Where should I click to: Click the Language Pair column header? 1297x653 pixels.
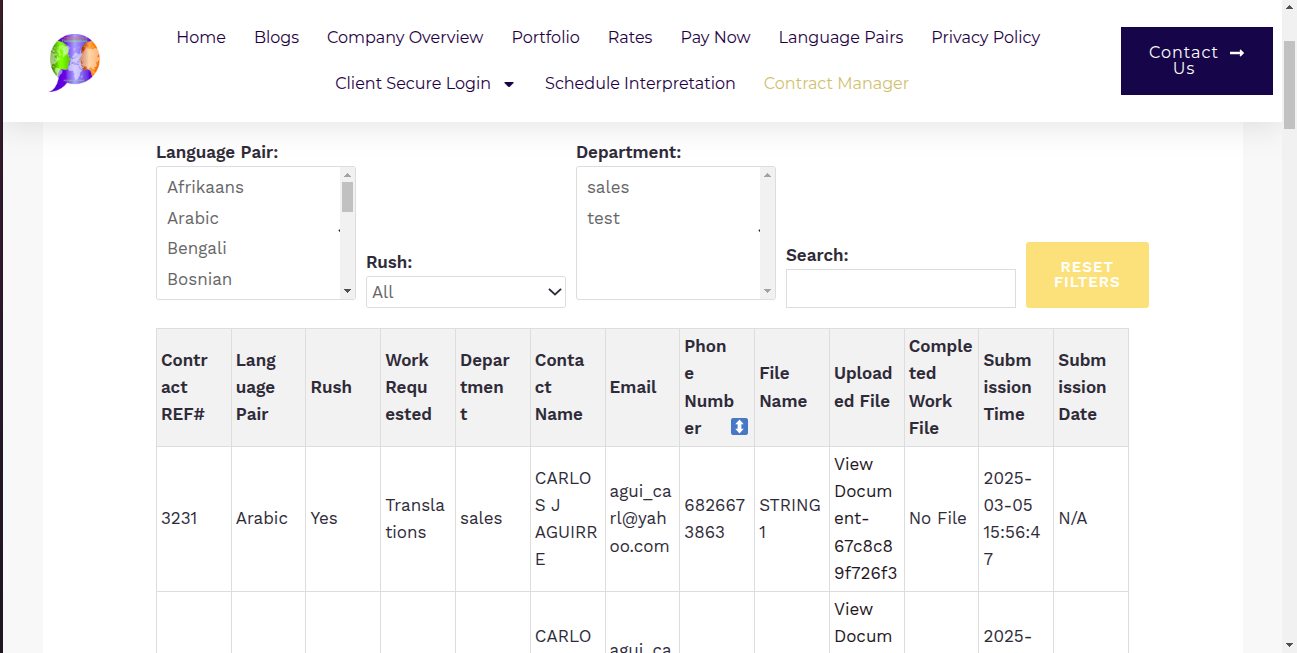pos(269,387)
